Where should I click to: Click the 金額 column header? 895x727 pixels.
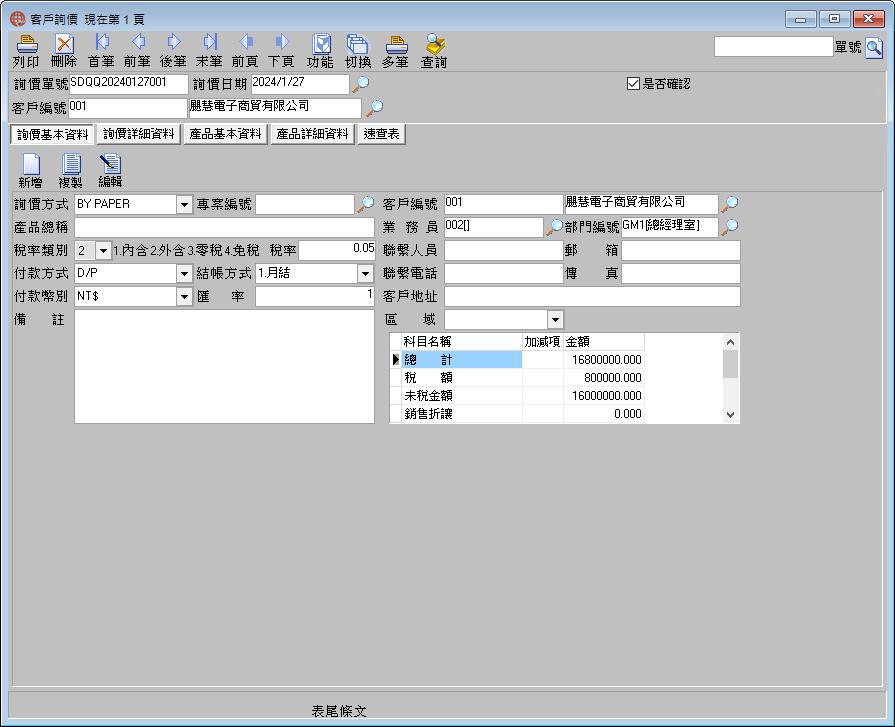pyautogui.click(x=603, y=342)
